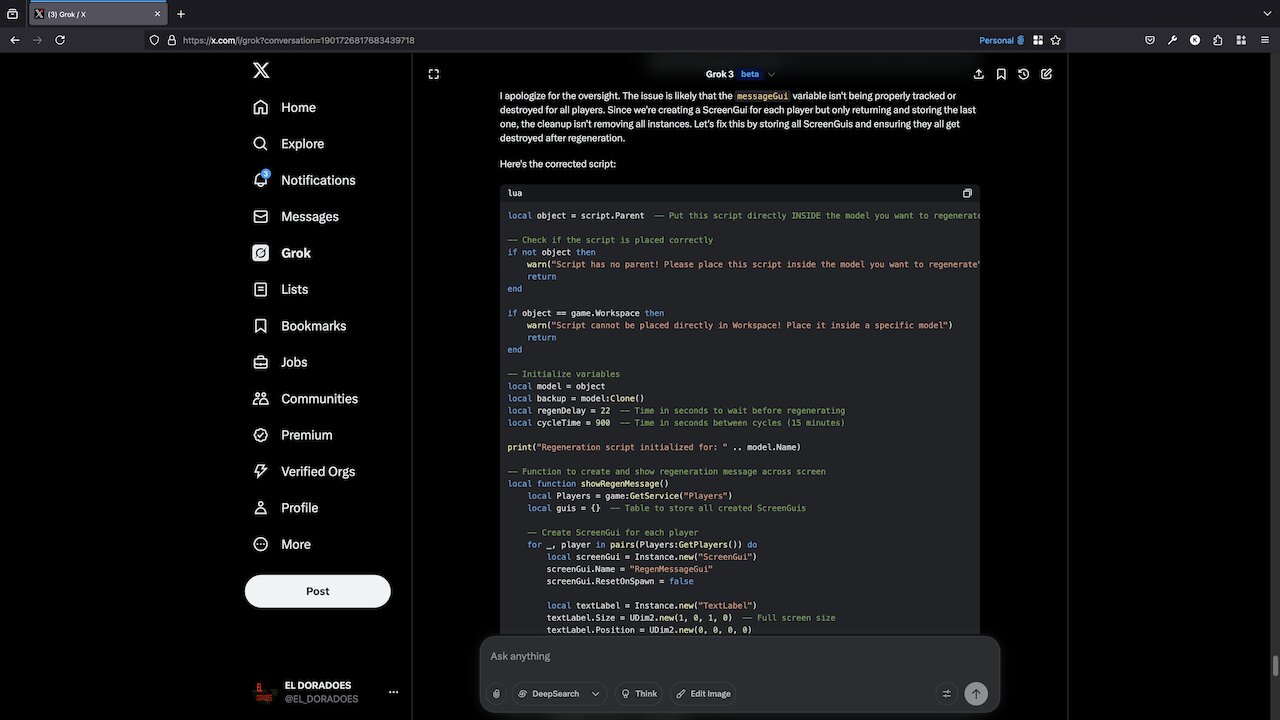Open the Grok 3 model selector dropdown
The image size is (1280, 720).
pos(740,74)
